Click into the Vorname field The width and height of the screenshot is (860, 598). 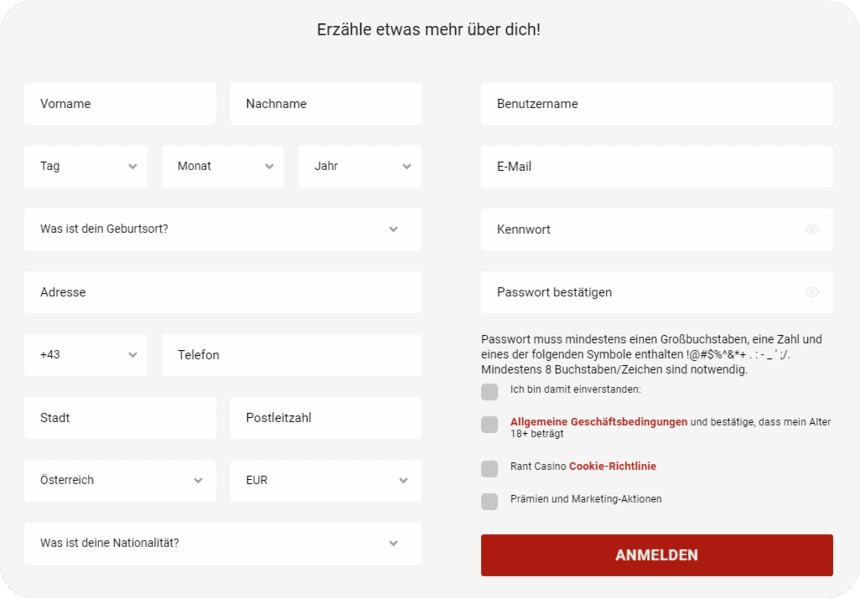tap(120, 103)
